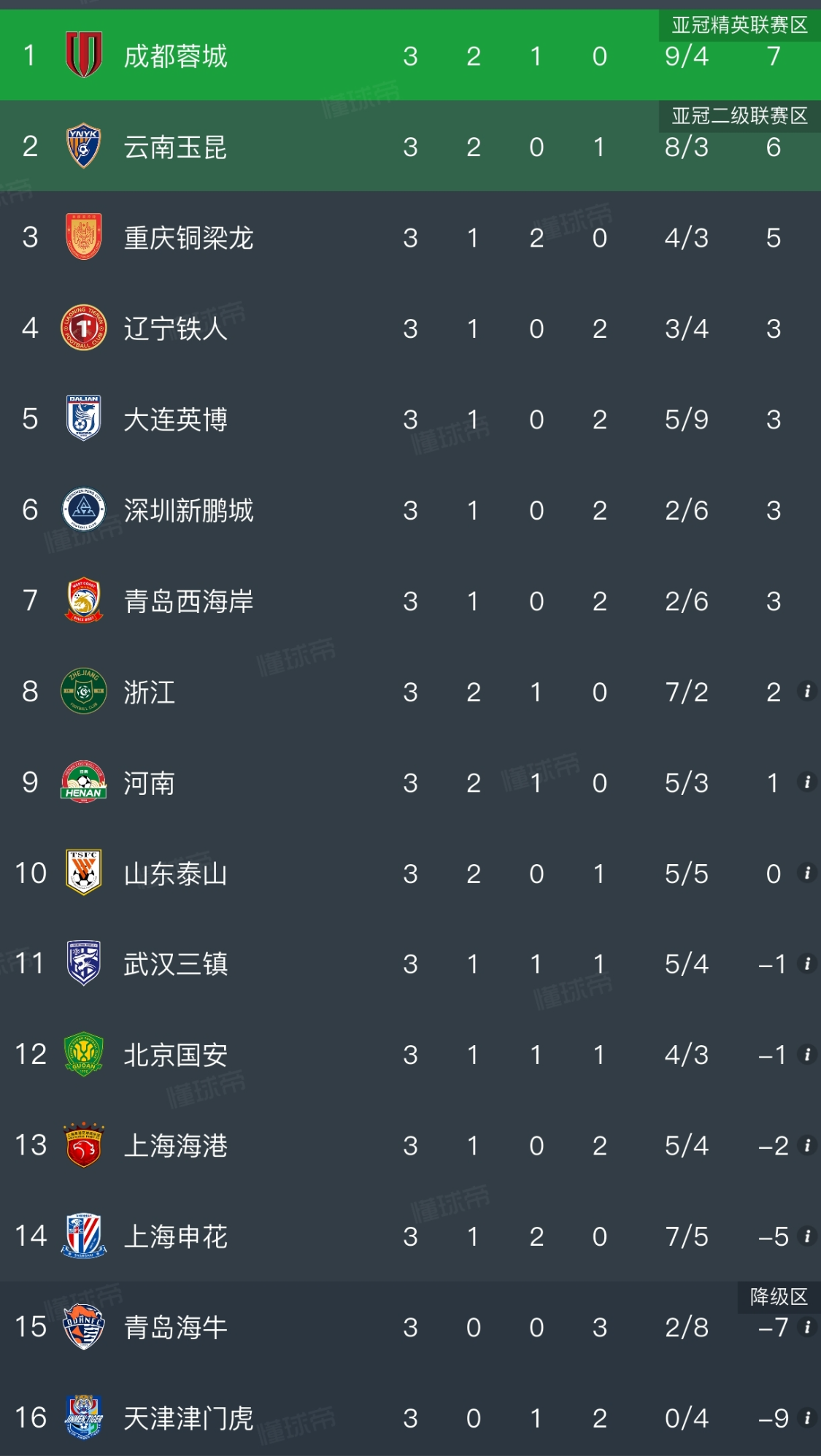Show points info icon for 浙江
Image resolution: width=821 pixels, height=1456 pixels.
(x=807, y=691)
